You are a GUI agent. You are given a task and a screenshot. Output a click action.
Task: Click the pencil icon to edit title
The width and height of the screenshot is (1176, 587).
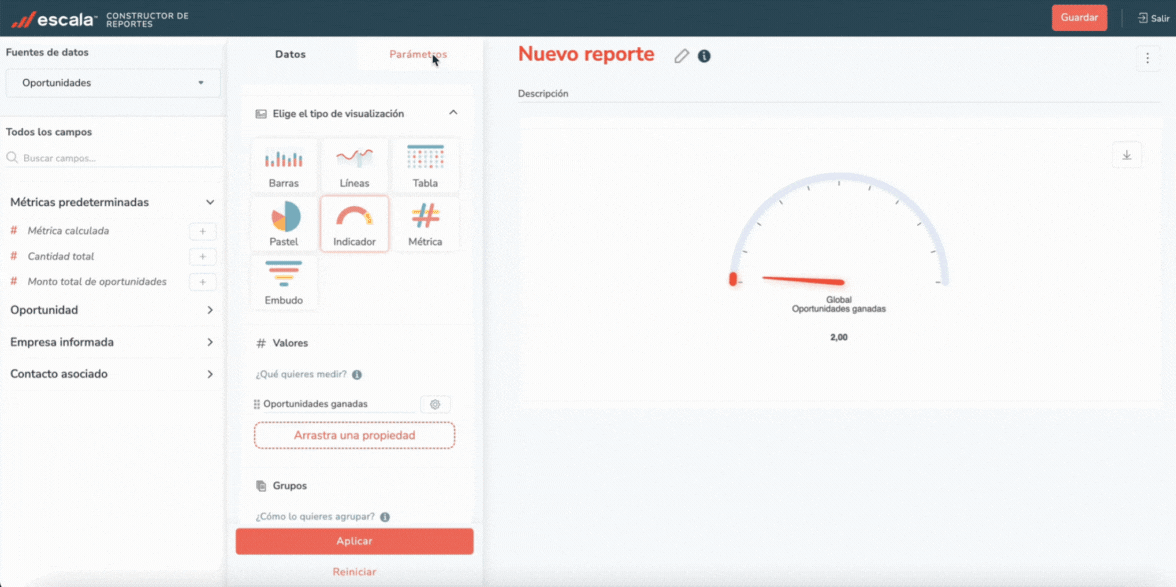click(x=682, y=56)
